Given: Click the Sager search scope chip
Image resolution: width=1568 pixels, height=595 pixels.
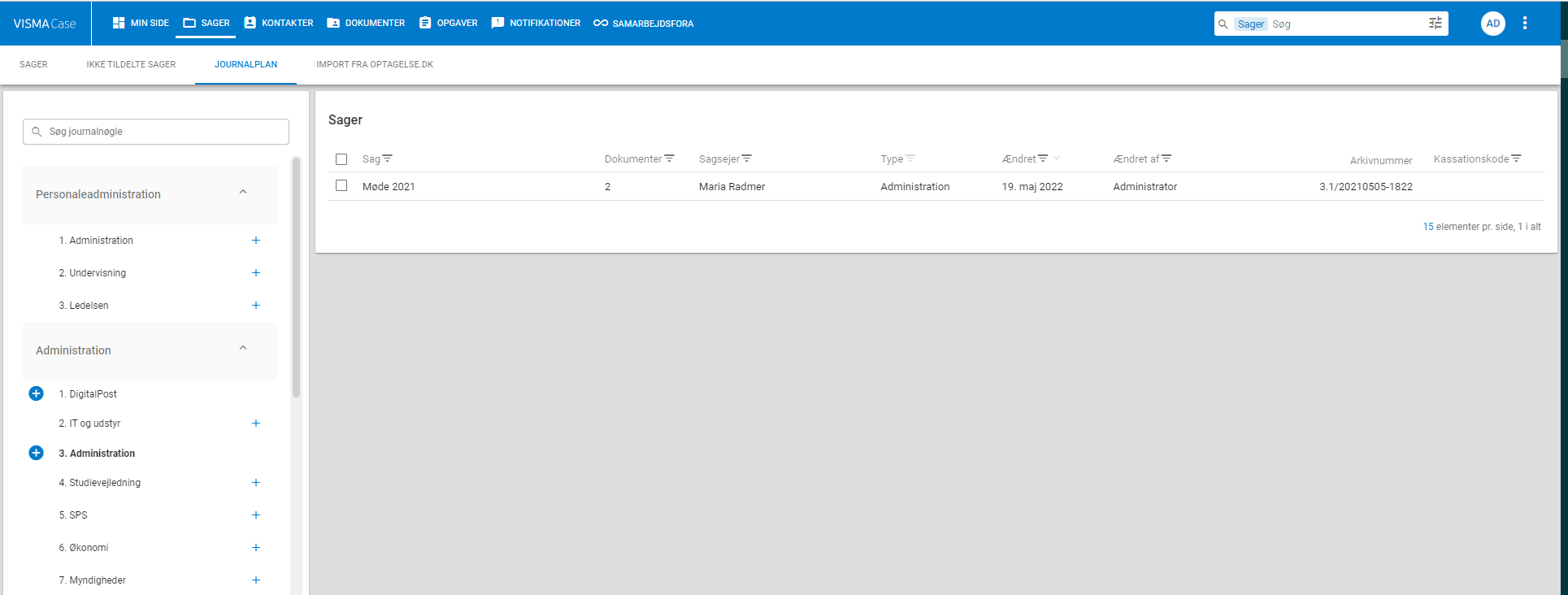Looking at the screenshot, I should point(1251,24).
